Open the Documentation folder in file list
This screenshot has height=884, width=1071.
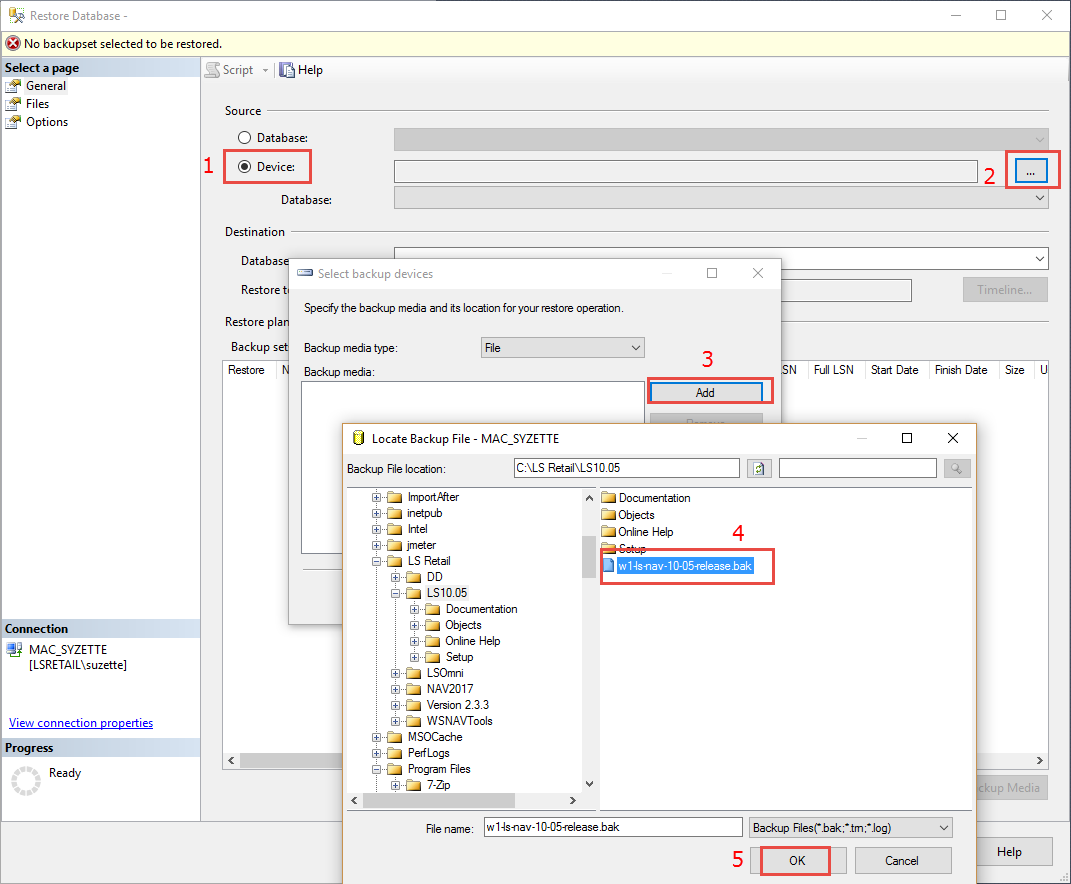tap(654, 498)
